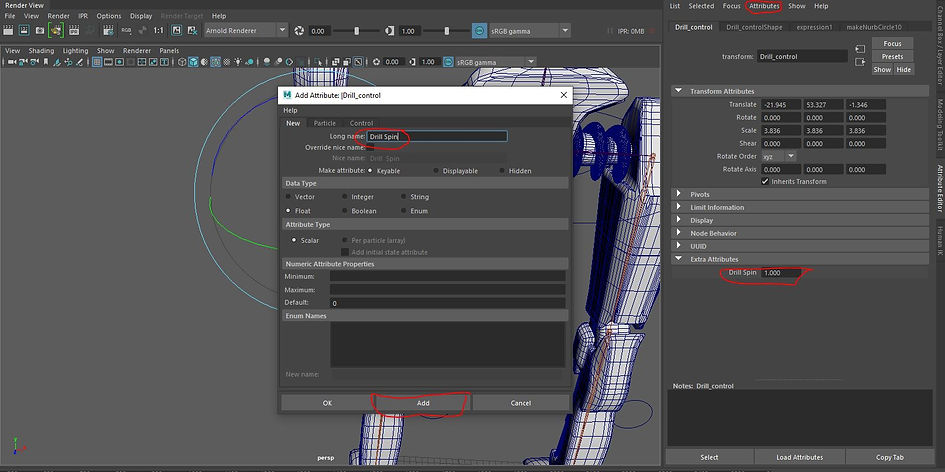Screen dimensions: 945x472
Task: Collapse the Extra Attributes section
Action: (x=679, y=259)
